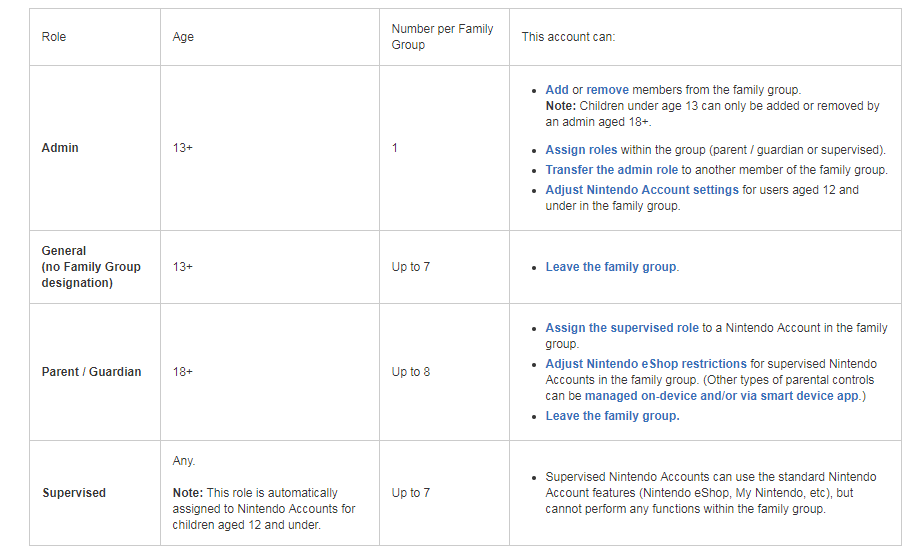Open 'Adjust Nintendo Account settings' link
The width and height of the screenshot is (910, 560).
(642, 190)
